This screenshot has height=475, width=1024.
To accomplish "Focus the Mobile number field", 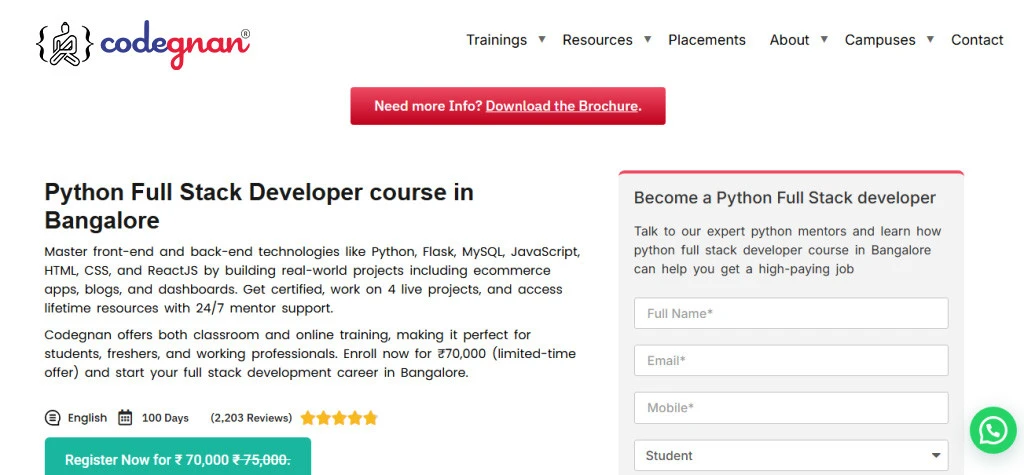I will (x=791, y=408).
